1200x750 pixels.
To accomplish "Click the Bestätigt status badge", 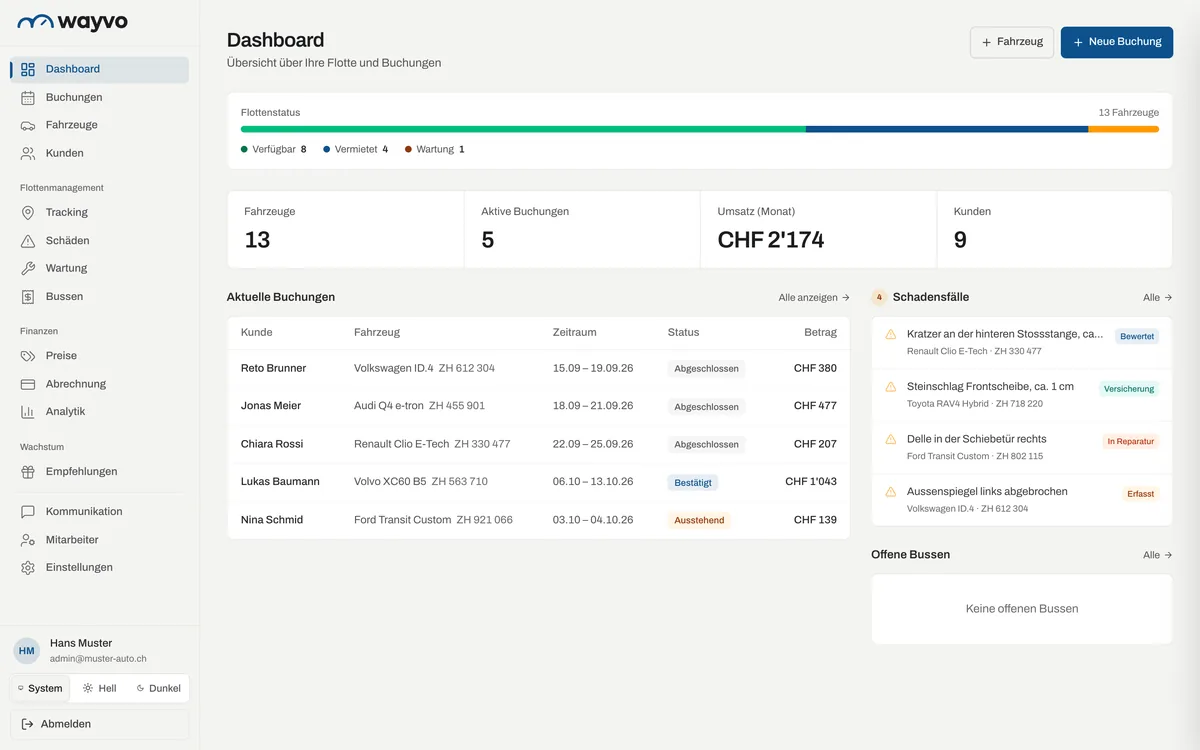I will tap(693, 482).
